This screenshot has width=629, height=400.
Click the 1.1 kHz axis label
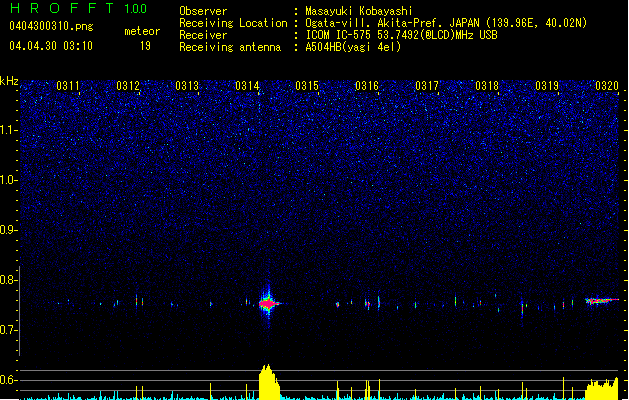click(x=9, y=130)
